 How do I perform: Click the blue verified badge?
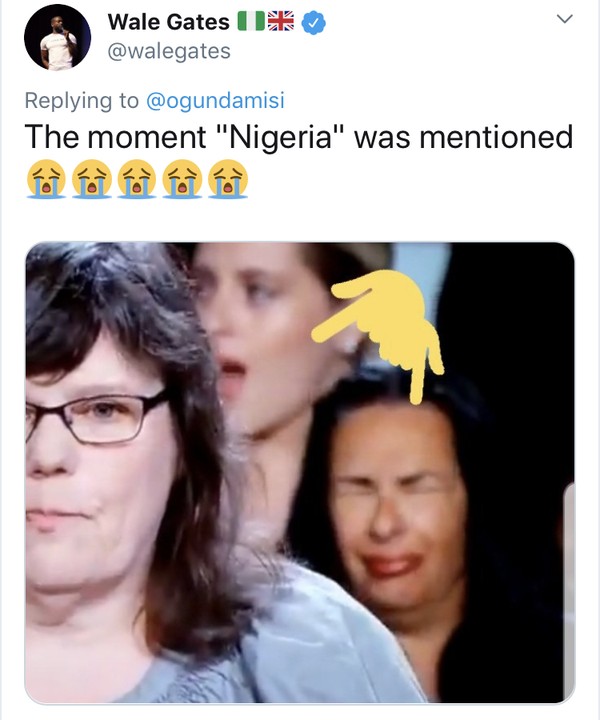(x=317, y=21)
